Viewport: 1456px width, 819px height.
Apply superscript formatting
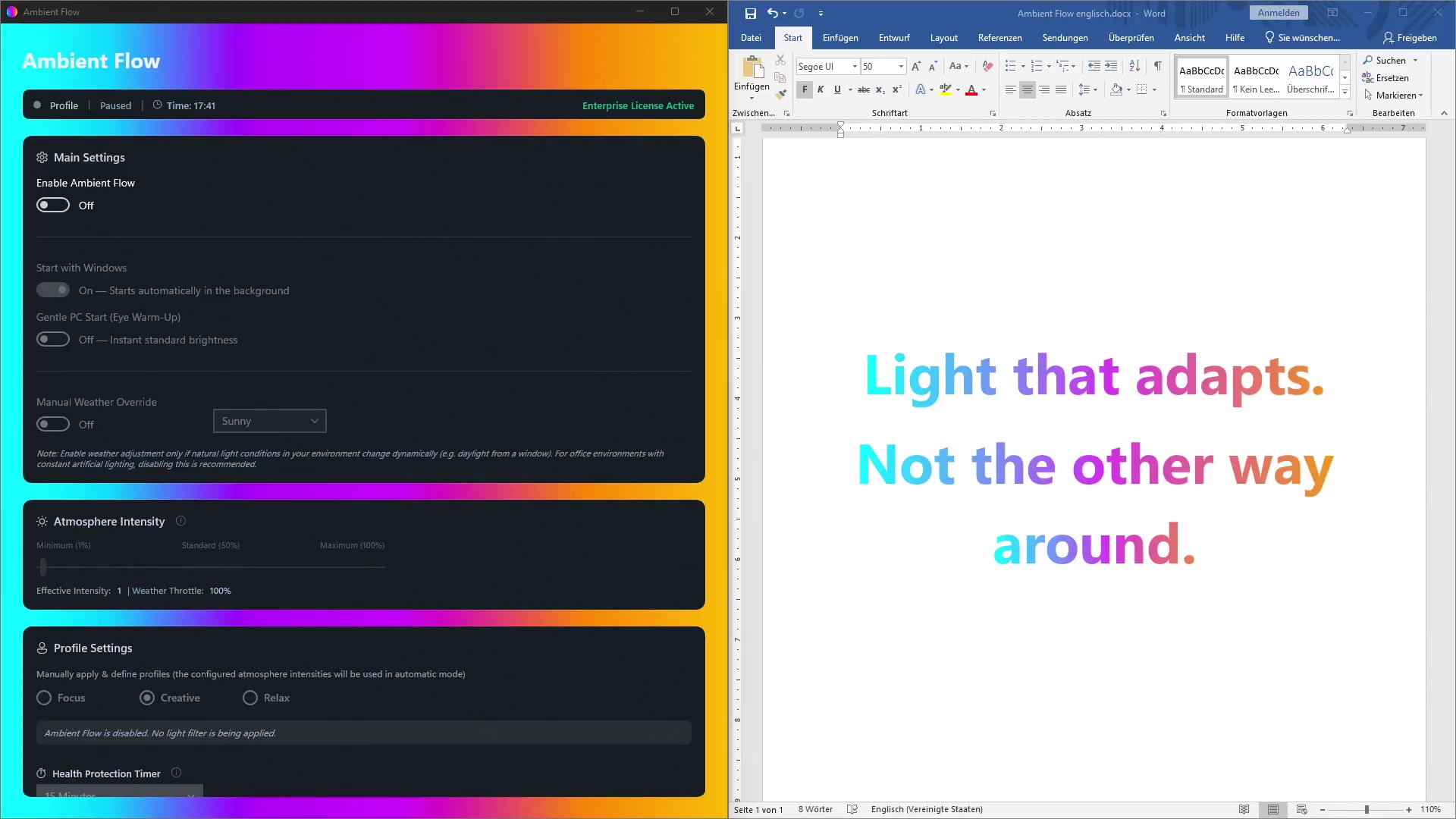pos(897,89)
